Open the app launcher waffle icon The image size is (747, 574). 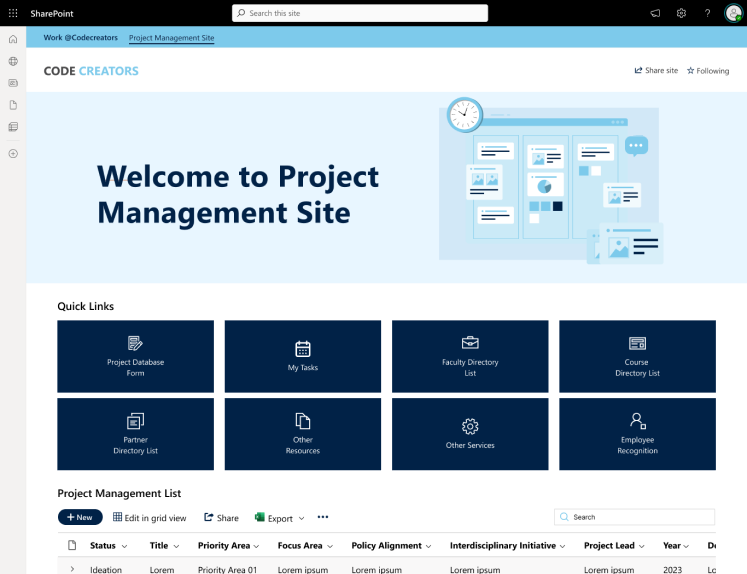[x=13, y=13]
